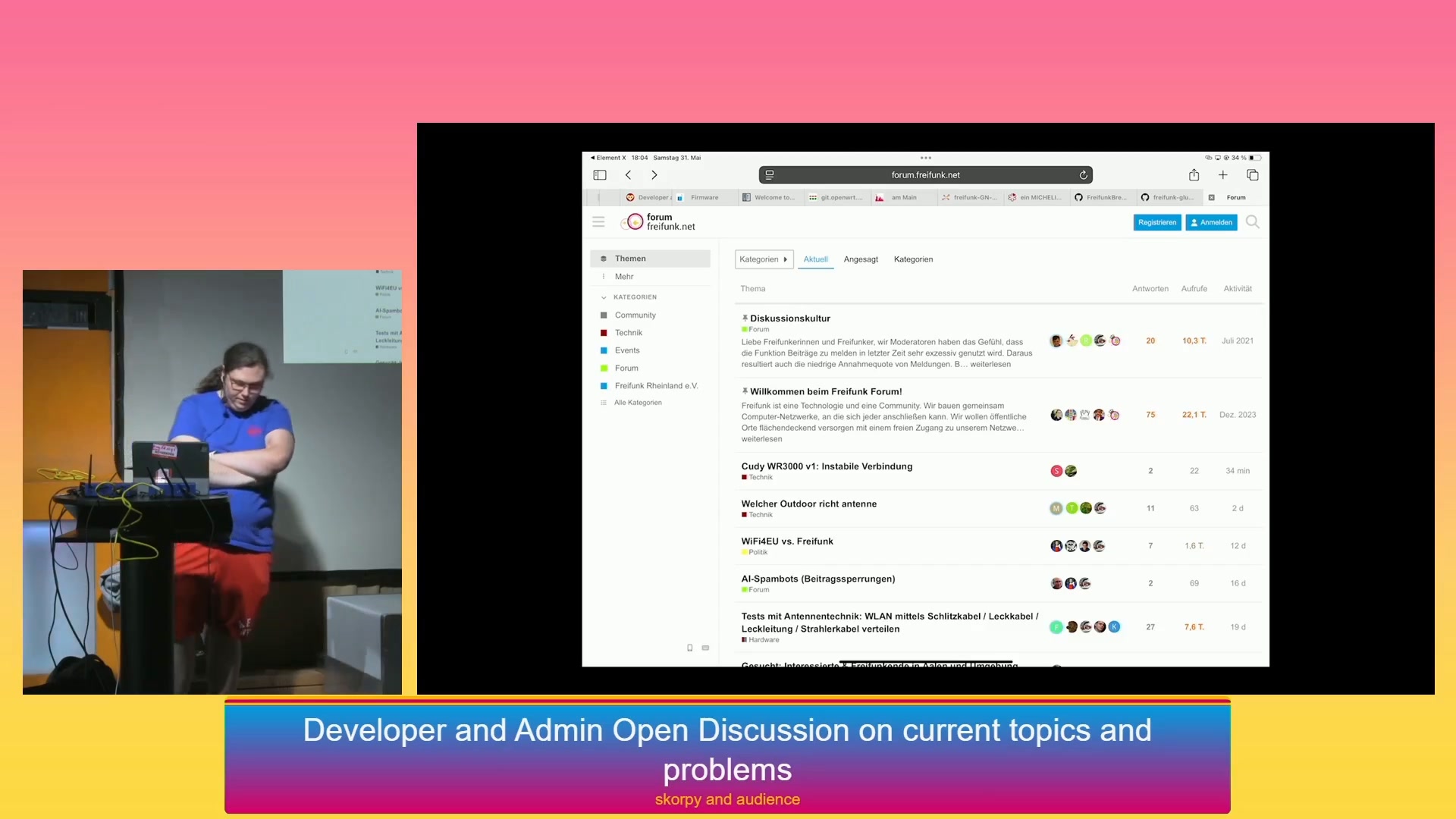Image resolution: width=1456 pixels, height=819 pixels.
Task: Toggle the Safari sidebar panel icon
Action: pyautogui.click(x=600, y=175)
